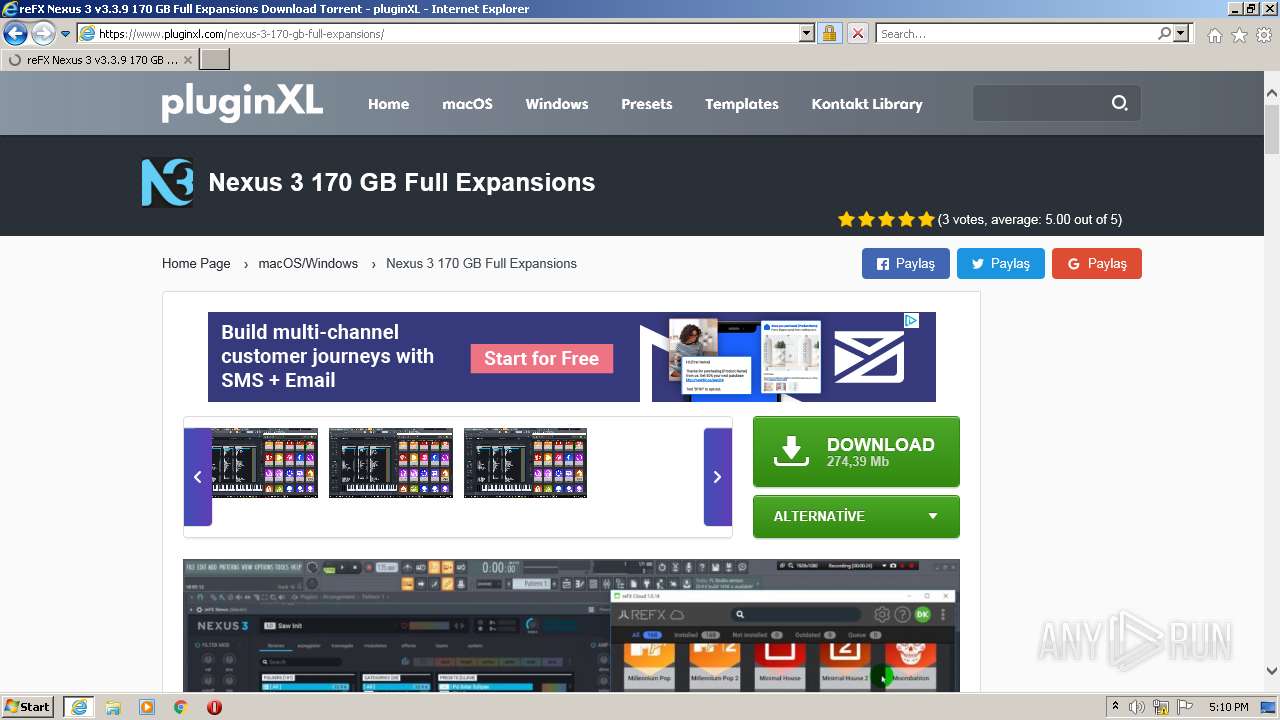Viewport: 1280px width, 720px height.
Task: Click the address bar URL field
Action: coord(438,33)
